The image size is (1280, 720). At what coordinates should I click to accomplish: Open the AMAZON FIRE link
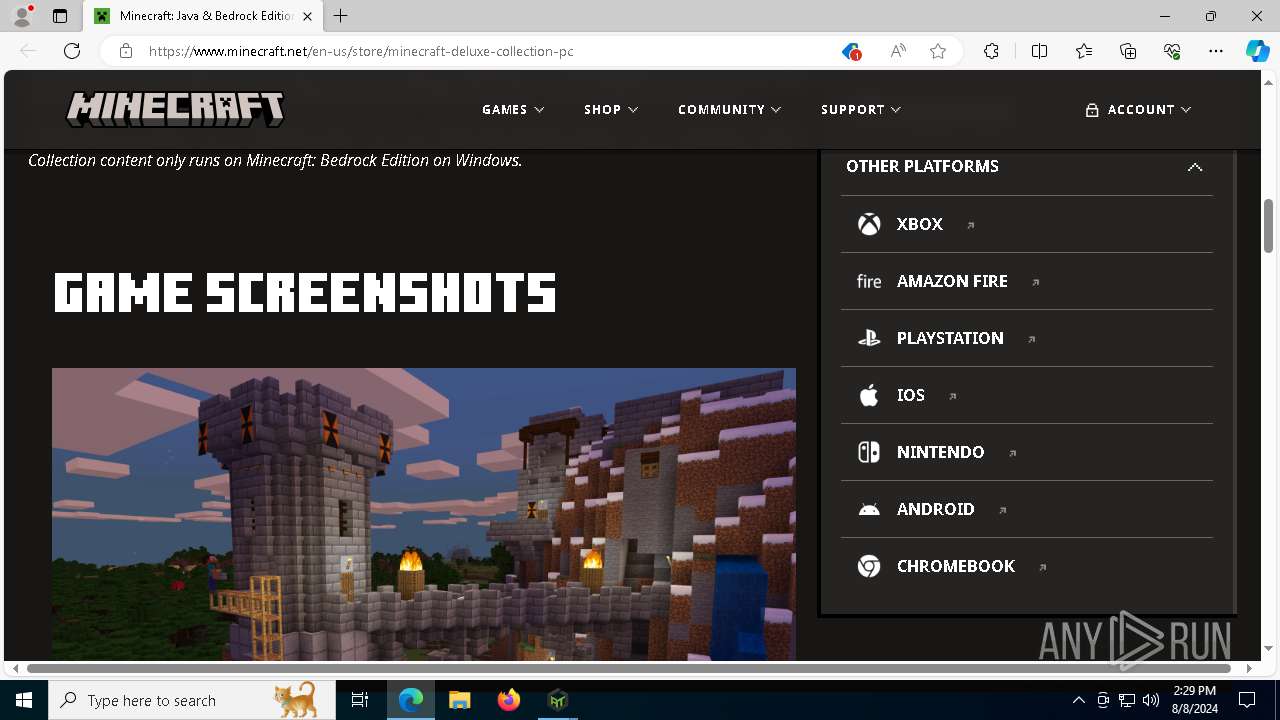[x=952, y=281]
